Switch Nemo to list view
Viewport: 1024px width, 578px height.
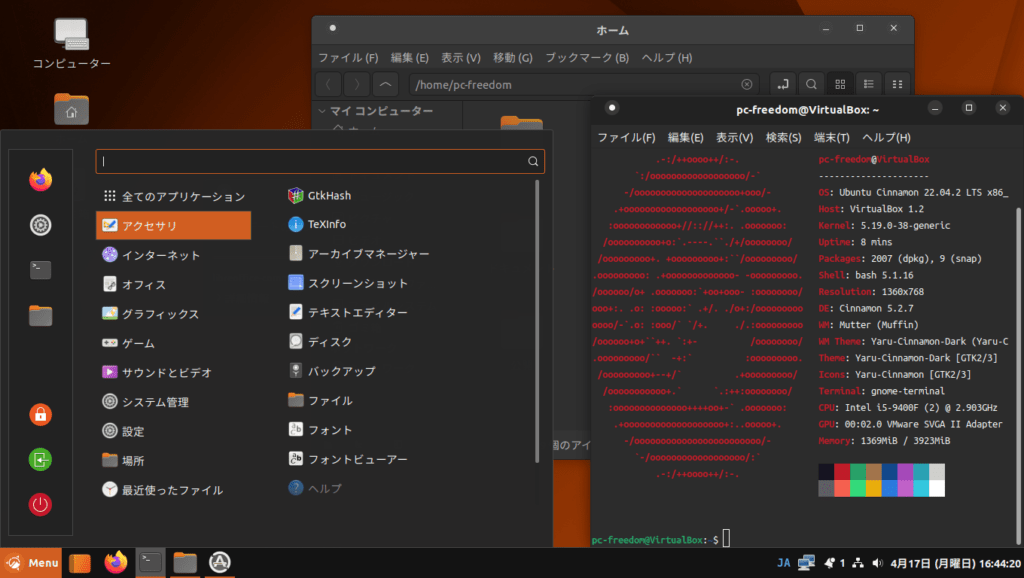click(x=869, y=84)
